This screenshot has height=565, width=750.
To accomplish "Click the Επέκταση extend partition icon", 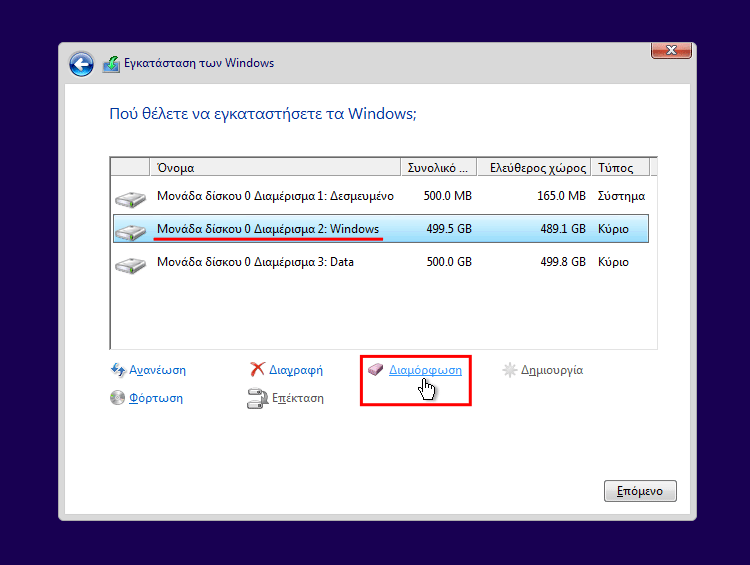I will pos(257,399).
